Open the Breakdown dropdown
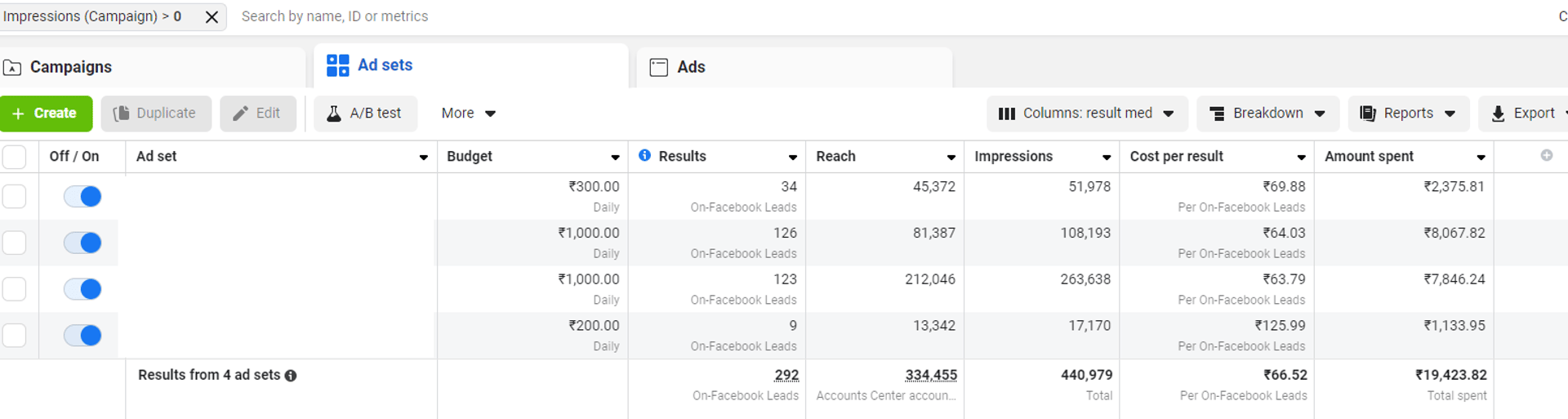The height and width of the screenshot is (419, 1568). [1267, 114]
